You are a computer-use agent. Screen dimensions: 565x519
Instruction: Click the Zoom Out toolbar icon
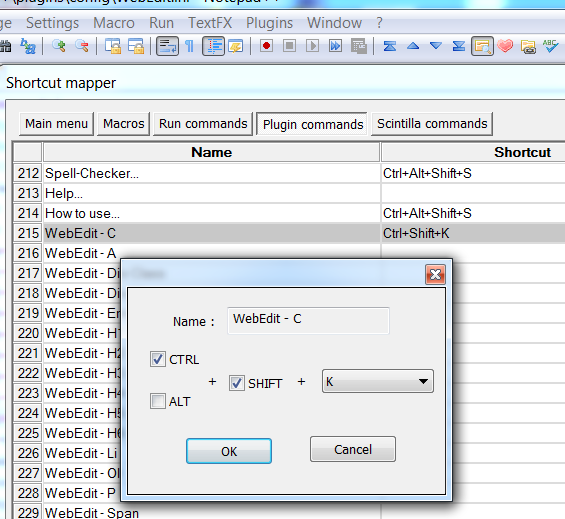[82, 46]
